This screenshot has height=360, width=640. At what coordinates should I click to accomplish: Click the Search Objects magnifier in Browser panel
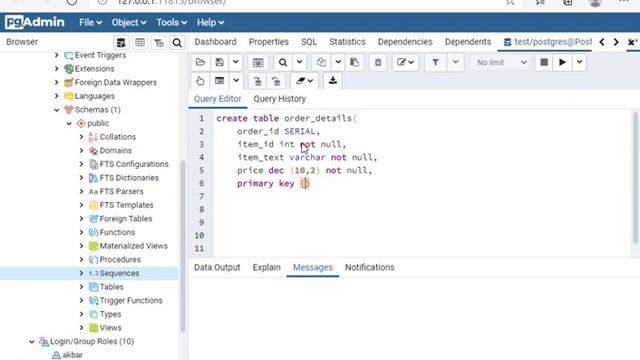point(177,42)
